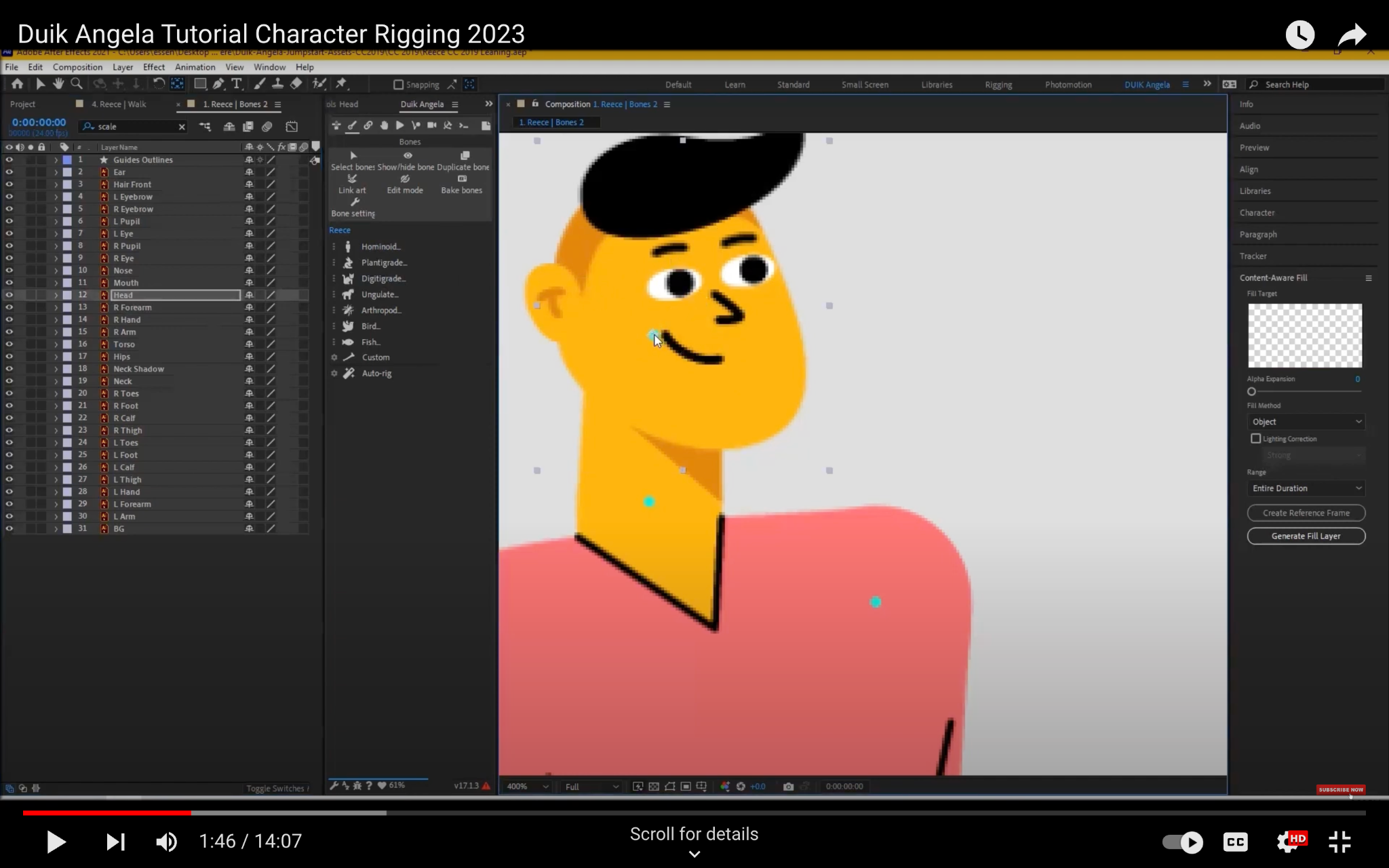The image size is (1389, 868).
Task: Toggle YouTube autoplay switch
Action: click(x=1182, y=842)
